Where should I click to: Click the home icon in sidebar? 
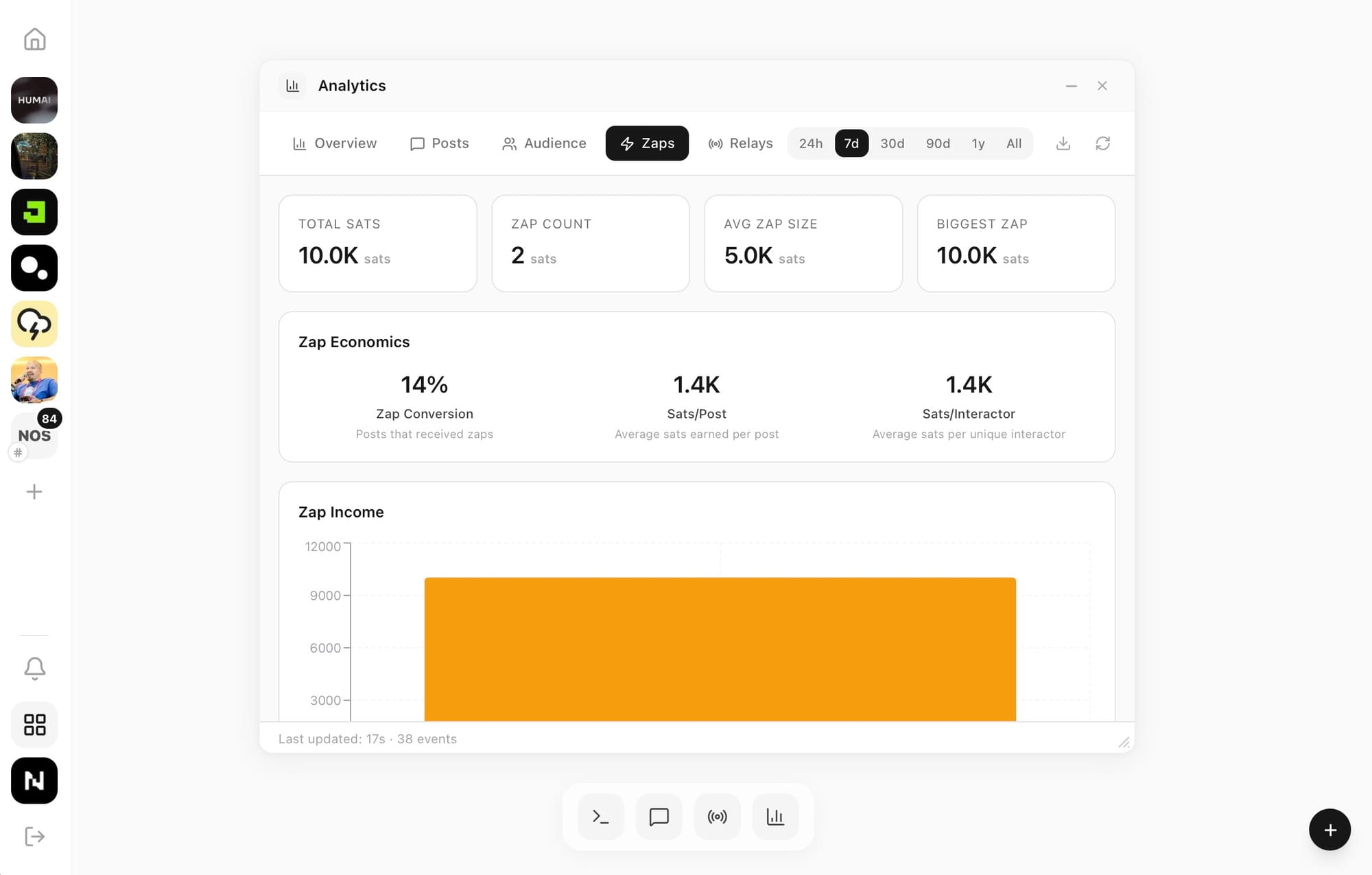[x=34, y=40]
